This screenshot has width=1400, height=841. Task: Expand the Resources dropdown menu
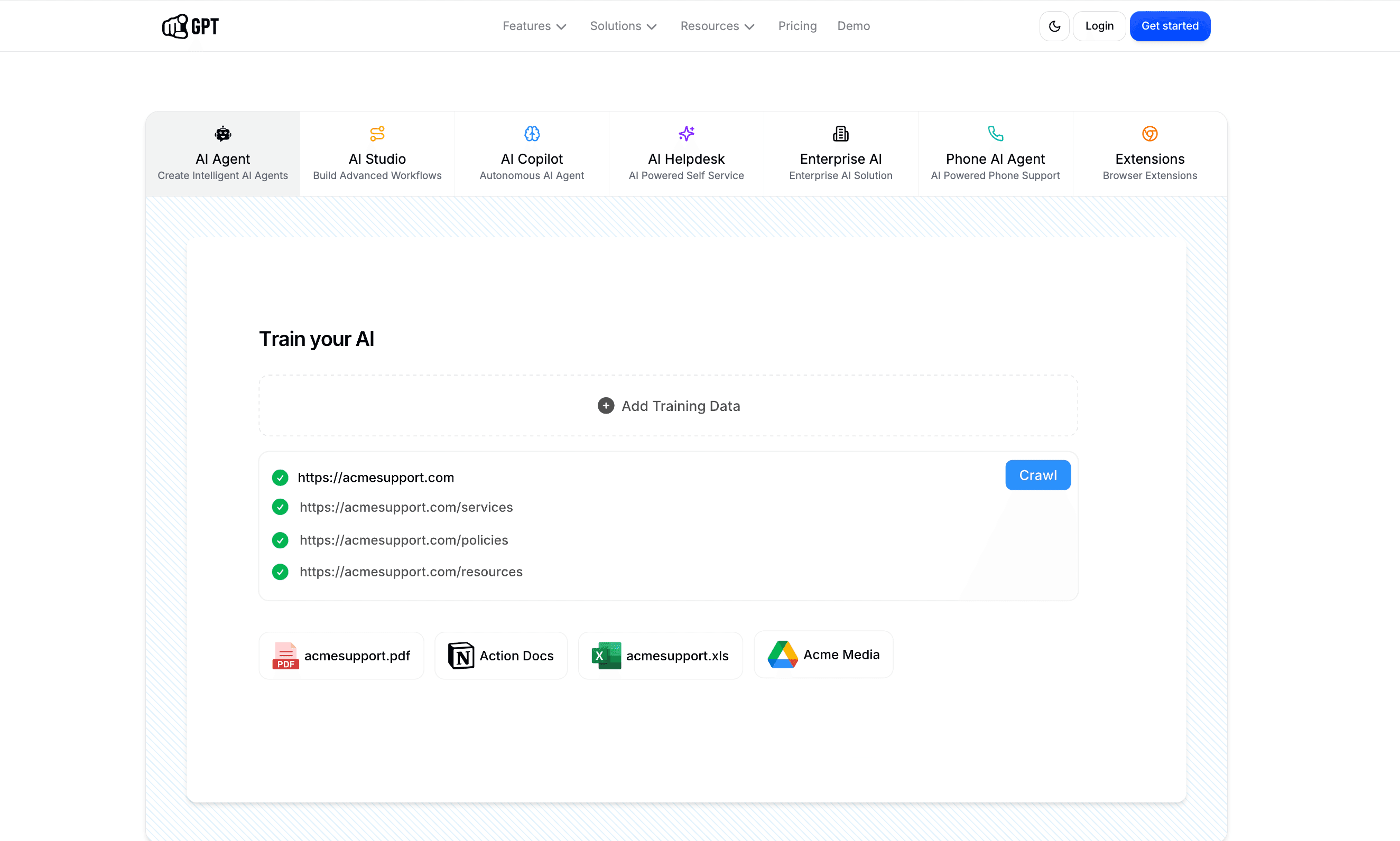click(718, 26)
